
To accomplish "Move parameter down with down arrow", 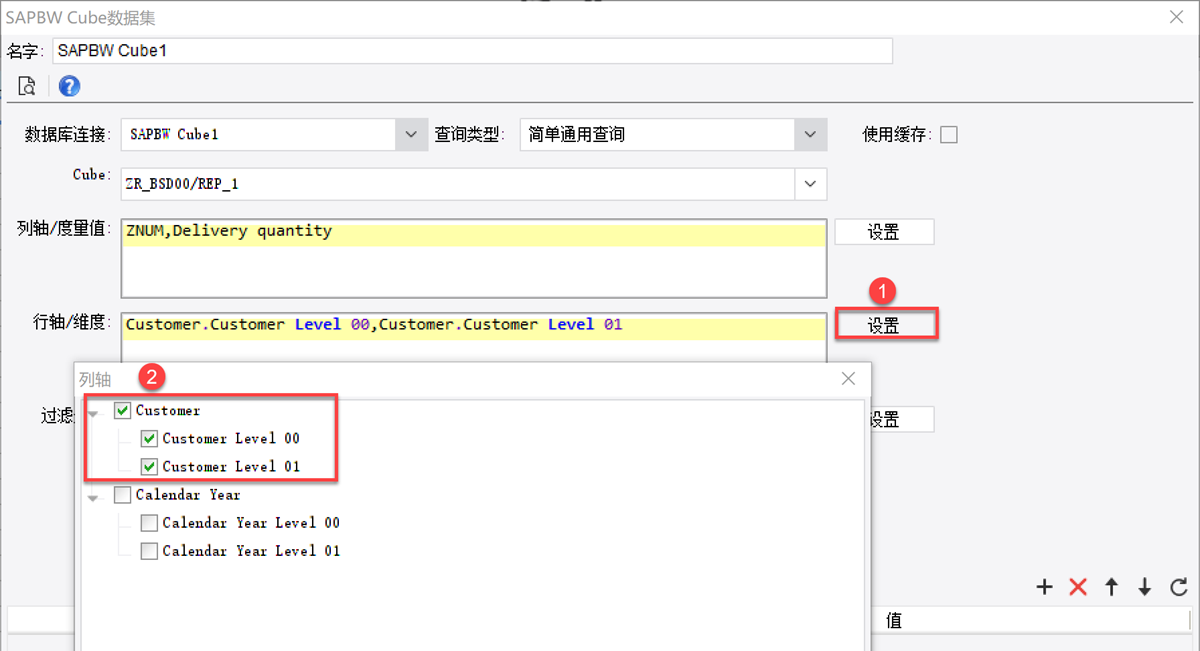I will point(1145,587).
